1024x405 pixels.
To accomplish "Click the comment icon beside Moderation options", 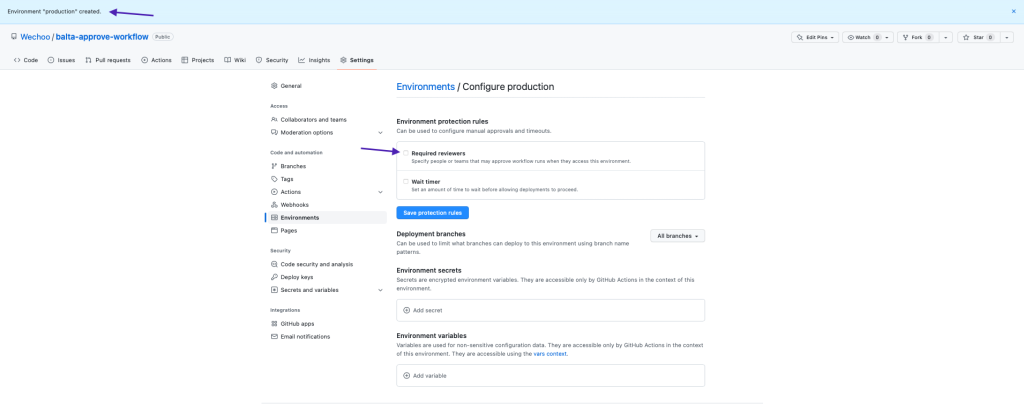I will pyautogui.click(x=274, y=133).
